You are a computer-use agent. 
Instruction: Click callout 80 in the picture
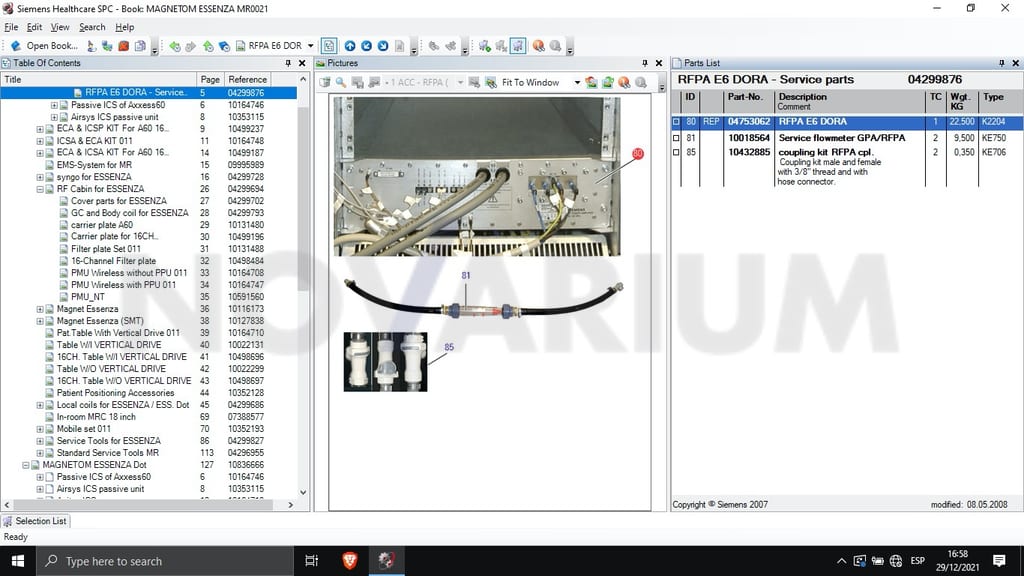pyautogui.click(x=637, y=153)
